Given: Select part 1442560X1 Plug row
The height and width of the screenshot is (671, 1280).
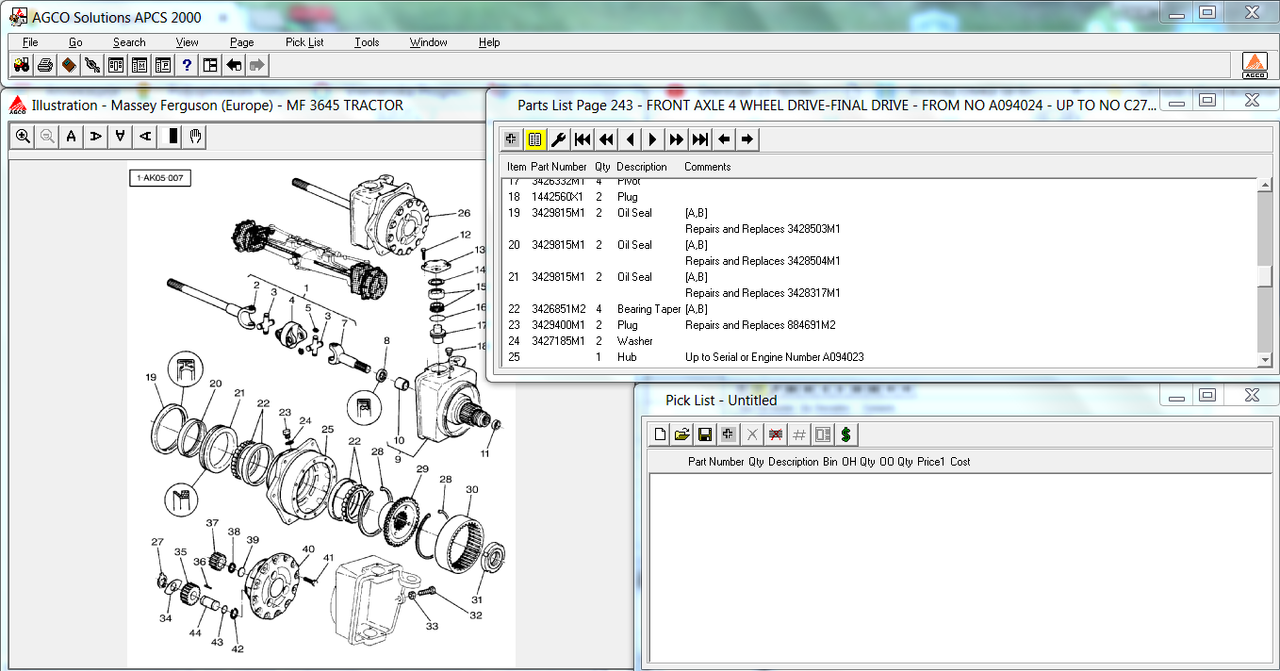Looking at the screenshot, I should pyautogui.click(x=880, y=197).
